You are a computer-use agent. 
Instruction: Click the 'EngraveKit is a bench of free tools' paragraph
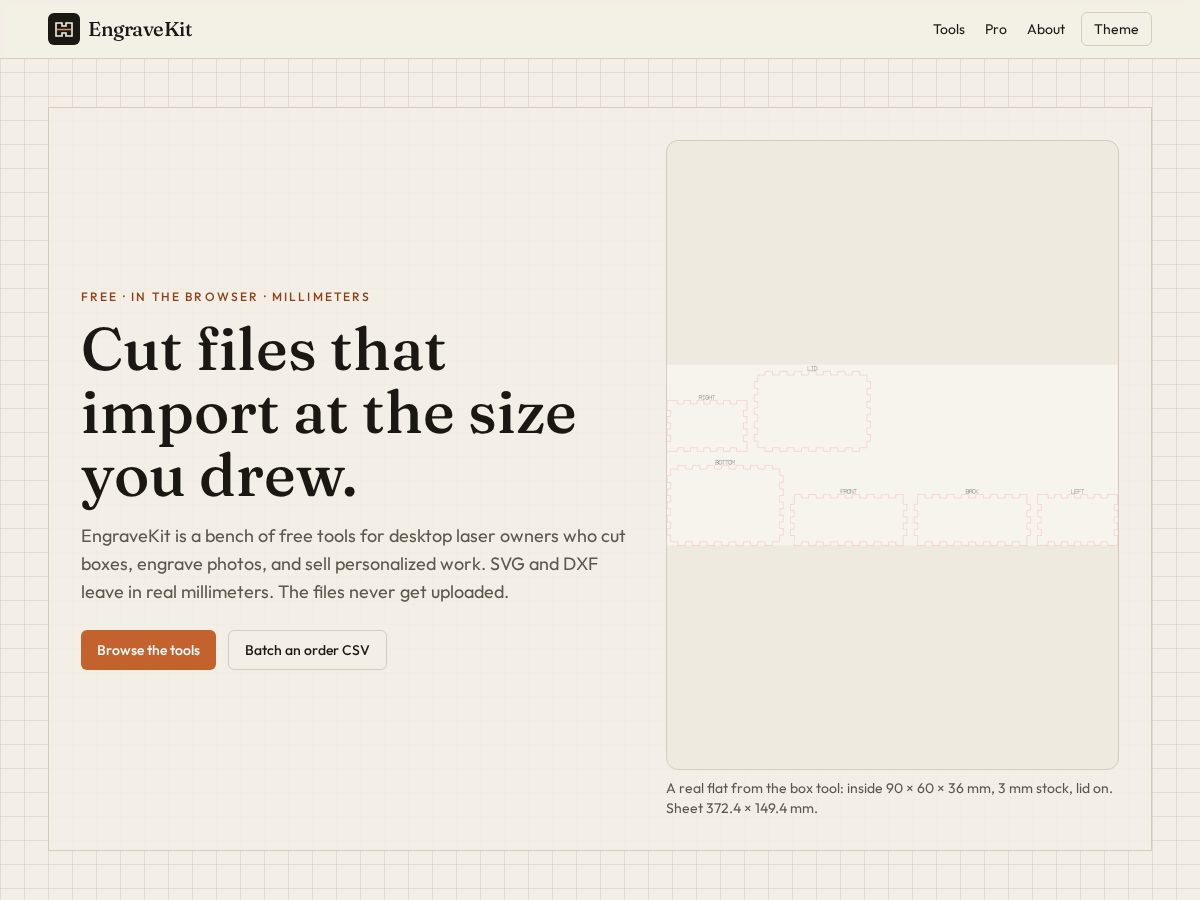tap(354, 564)
